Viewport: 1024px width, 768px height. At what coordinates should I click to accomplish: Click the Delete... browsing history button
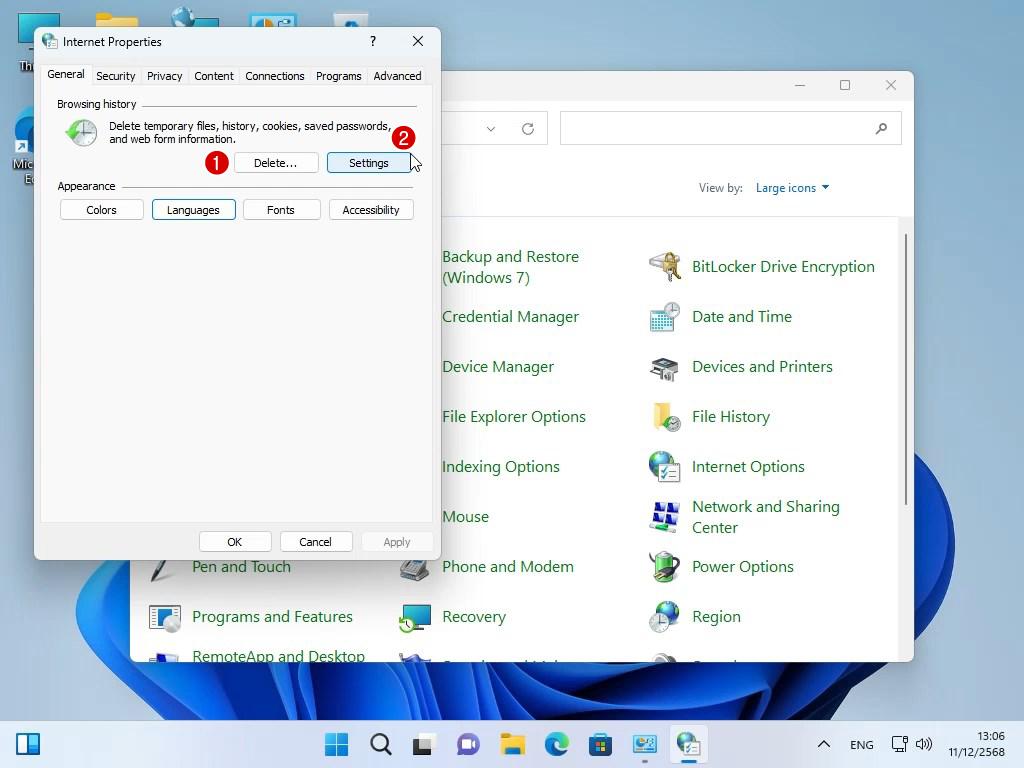[x=275, y=163]
